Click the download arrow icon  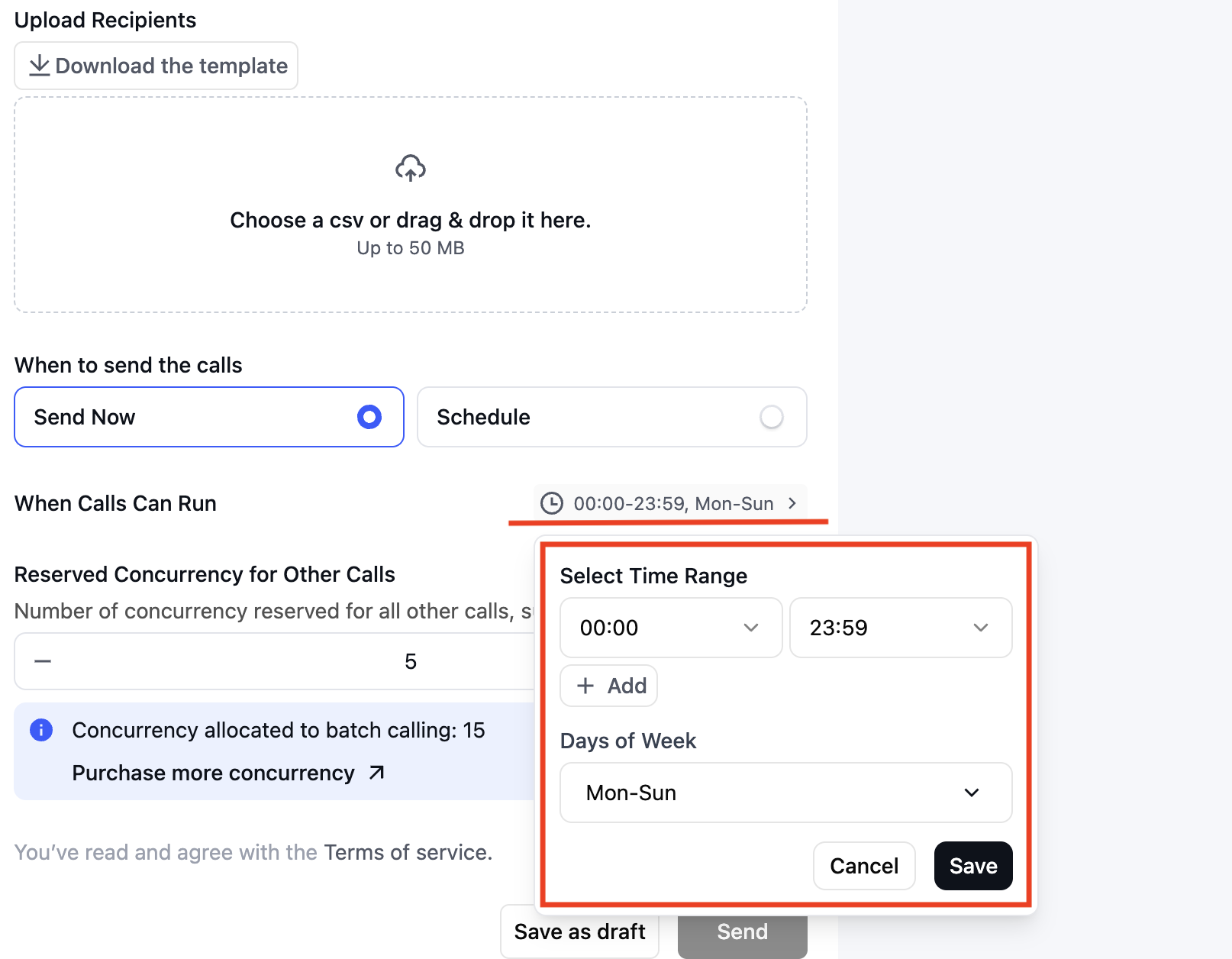point(39,66)
